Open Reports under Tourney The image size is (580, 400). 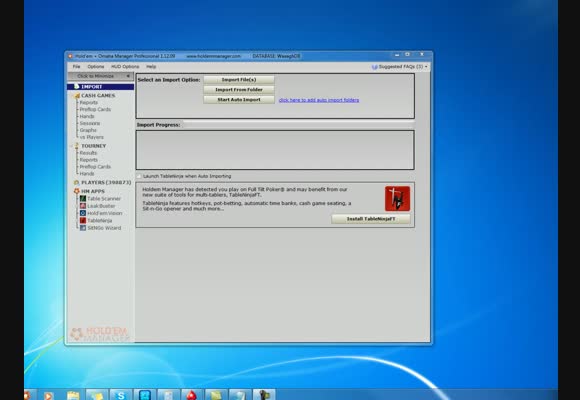pos(89,160)
